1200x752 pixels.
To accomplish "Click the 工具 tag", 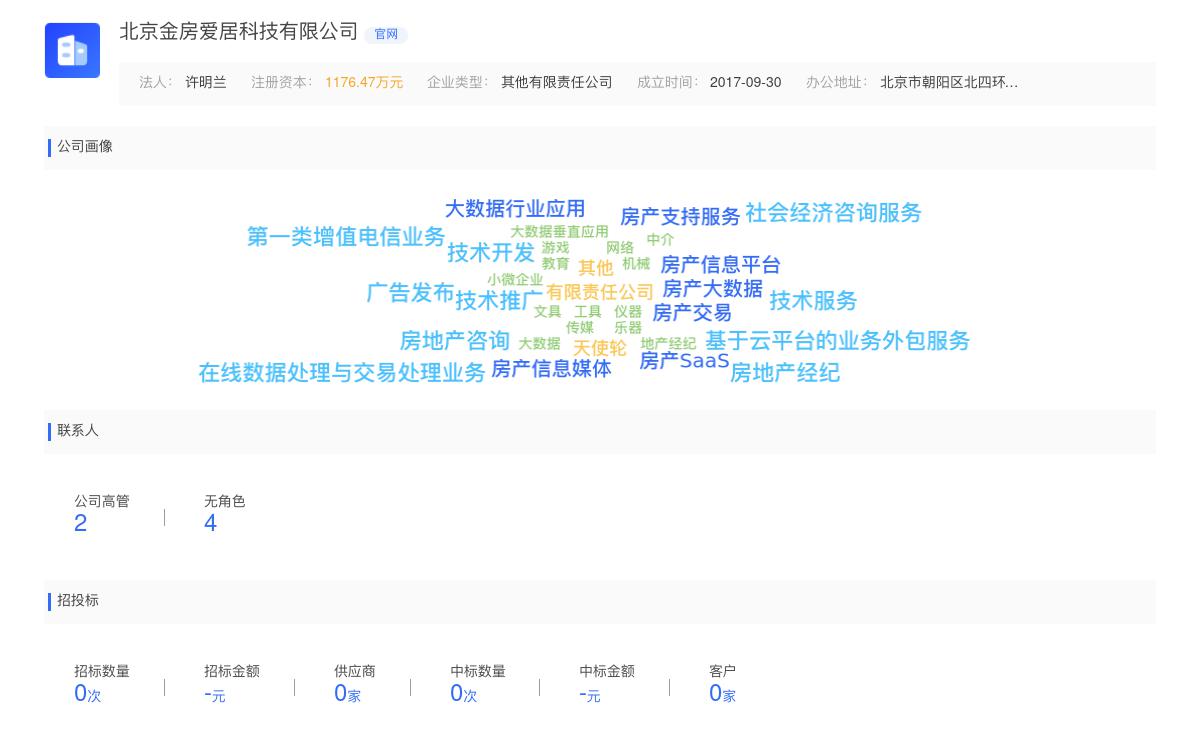I will pyautogui.click(x=588, y=312).
